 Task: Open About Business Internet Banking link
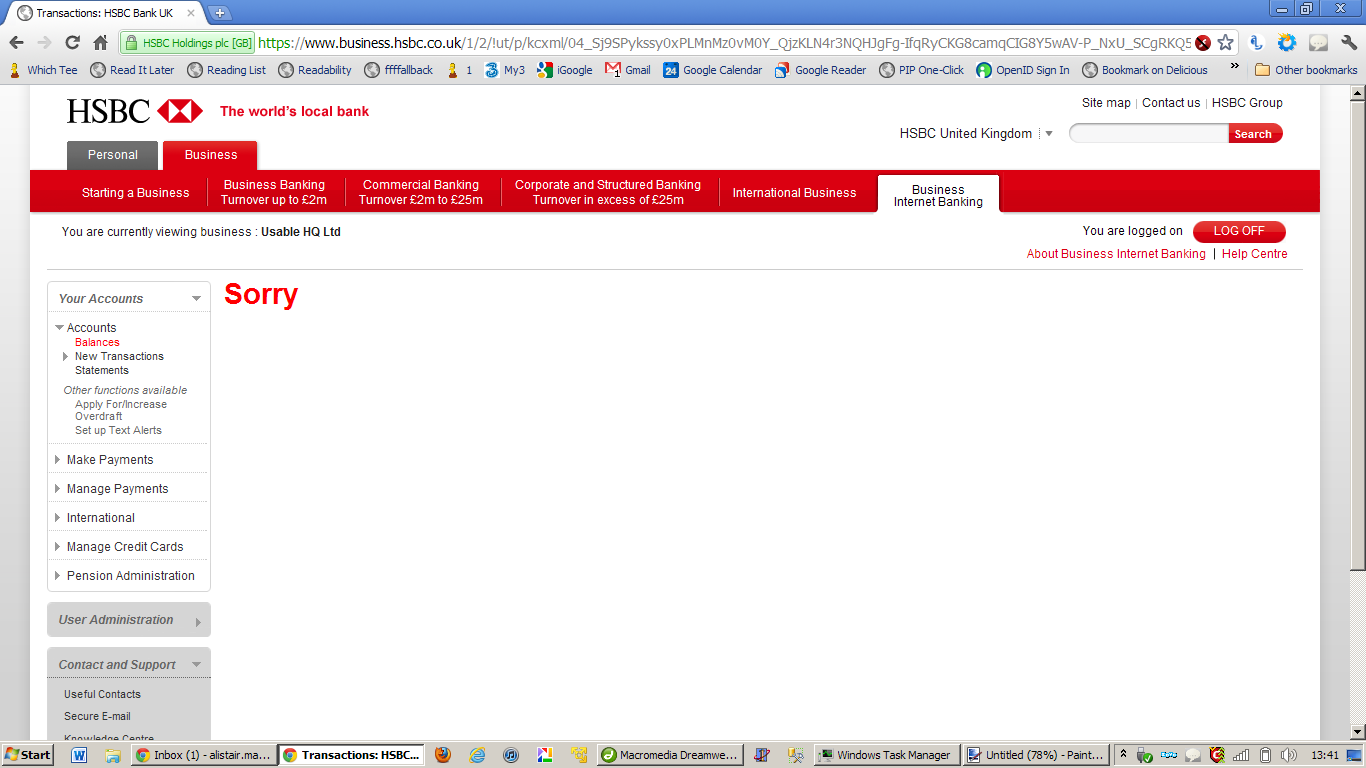[x=1116, y=254]
